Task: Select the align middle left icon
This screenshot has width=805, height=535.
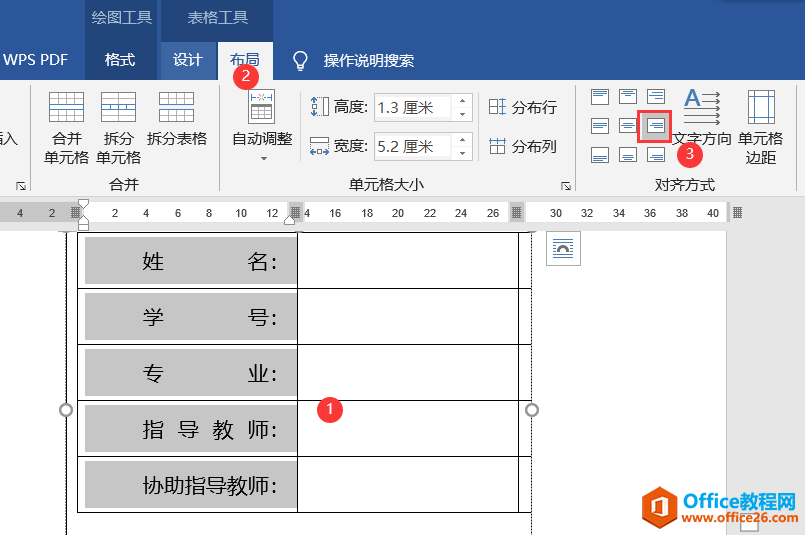Action: [x=600, y=126]
